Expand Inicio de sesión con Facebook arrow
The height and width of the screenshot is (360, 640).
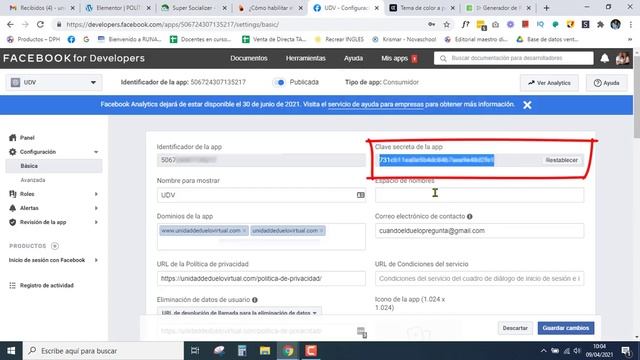(96, 260)
